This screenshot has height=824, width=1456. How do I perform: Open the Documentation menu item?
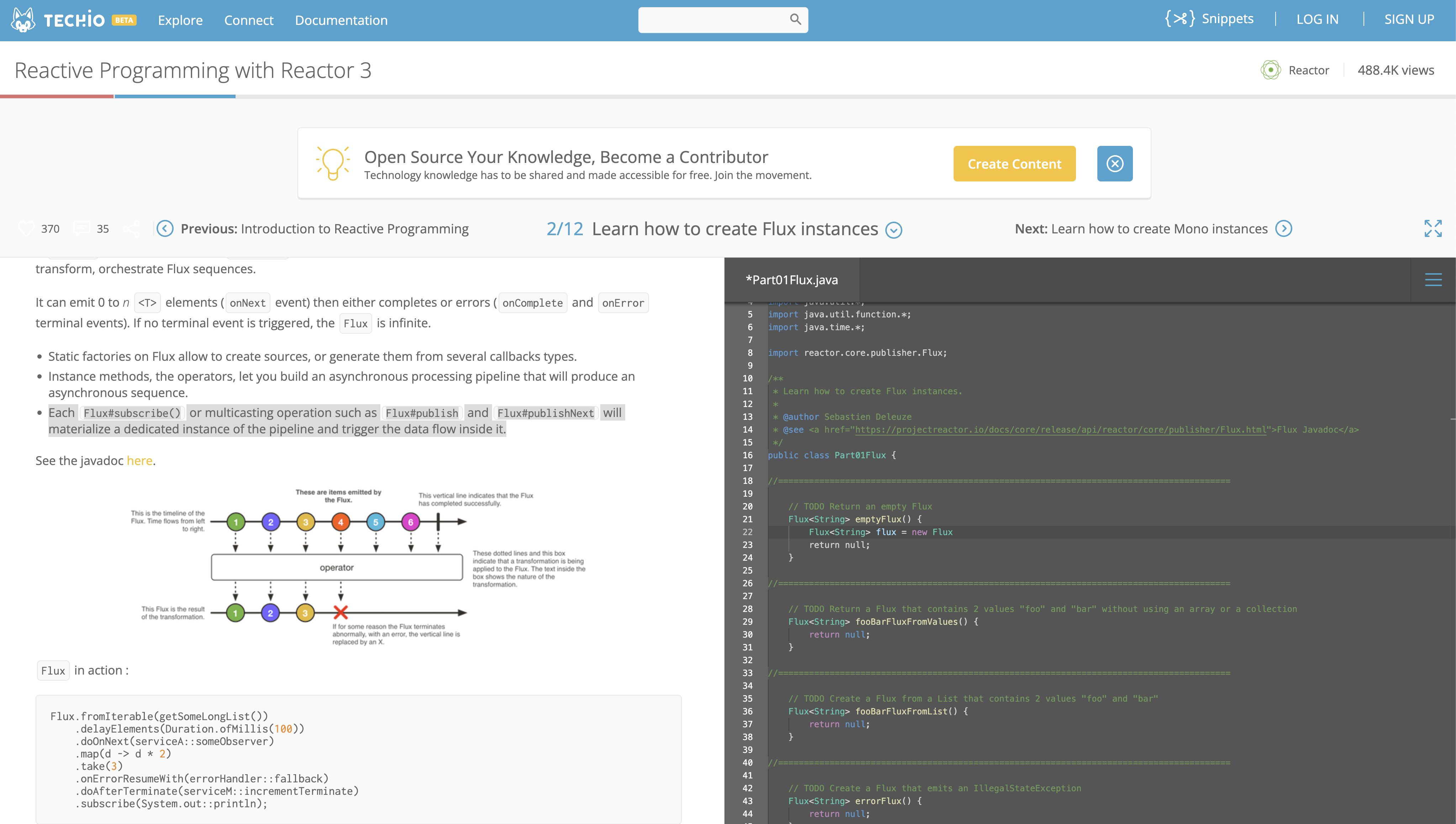point(341,20)
